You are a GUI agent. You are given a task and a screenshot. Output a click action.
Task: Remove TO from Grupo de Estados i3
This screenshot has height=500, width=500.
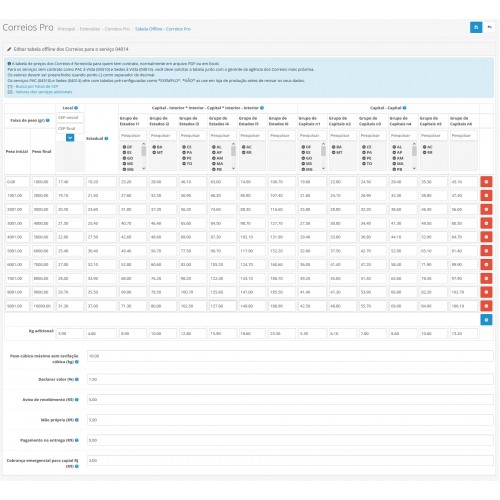(184, 164)
